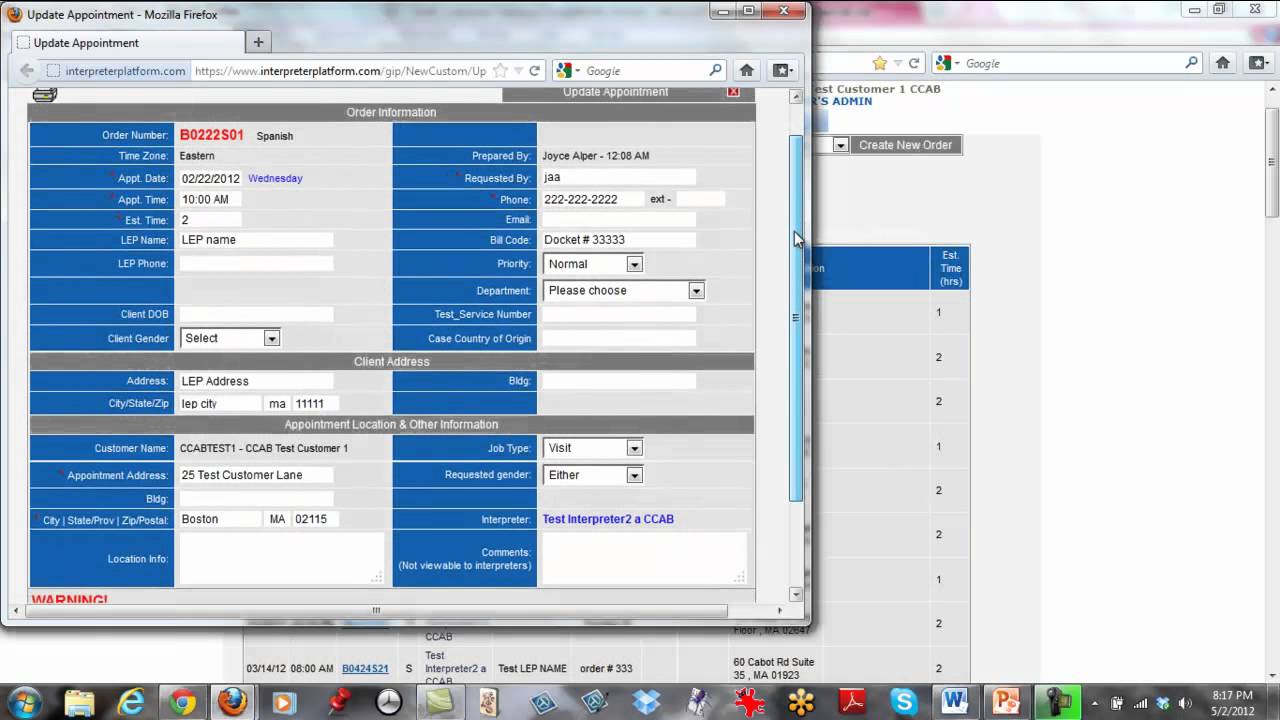Reload the Update Appointment page
The width and height of the screenshot is (1280, 720).
tap(535, 71)
